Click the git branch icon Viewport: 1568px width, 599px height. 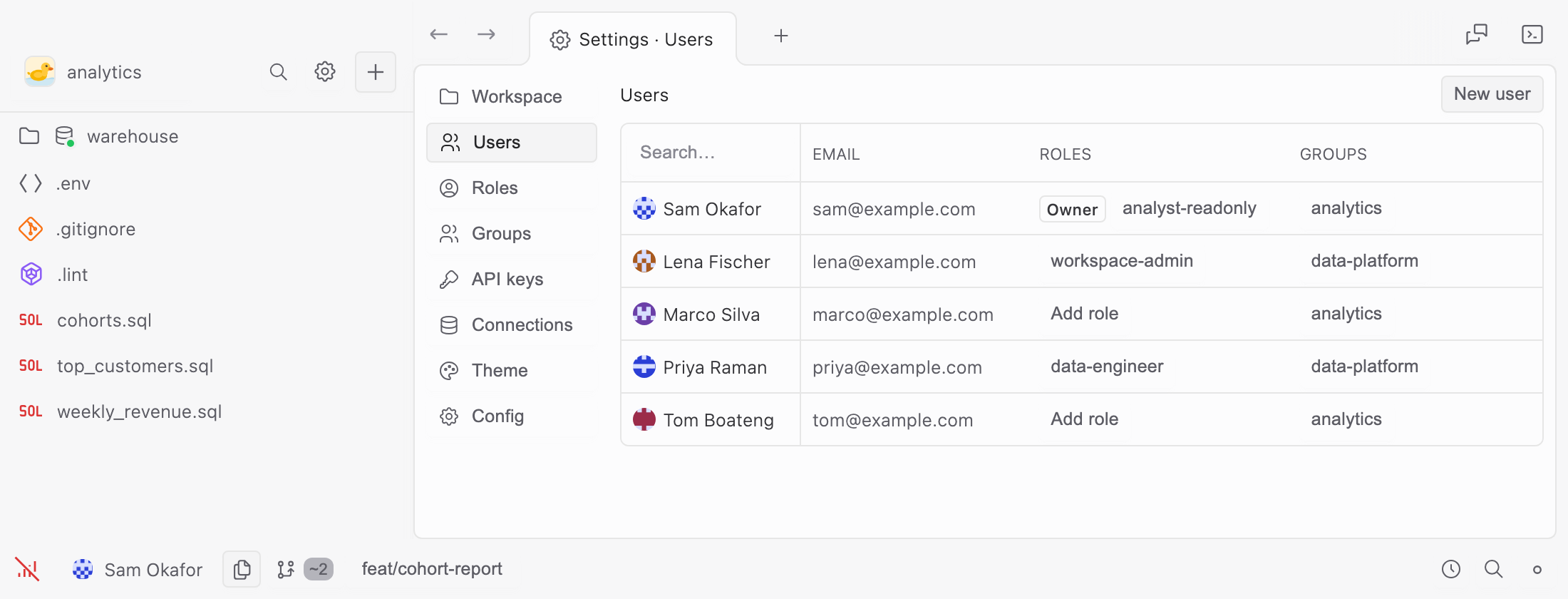pos(286,569)
